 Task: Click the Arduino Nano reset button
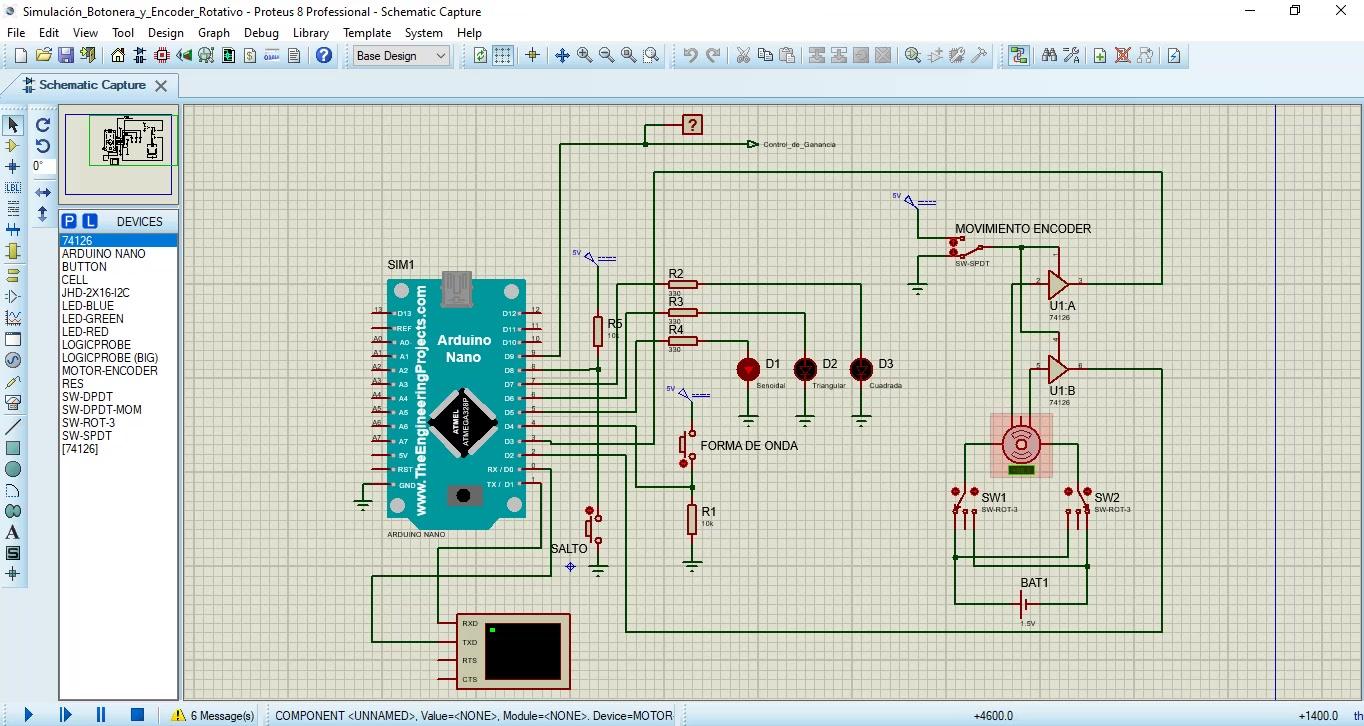click(x=462, y=495)
